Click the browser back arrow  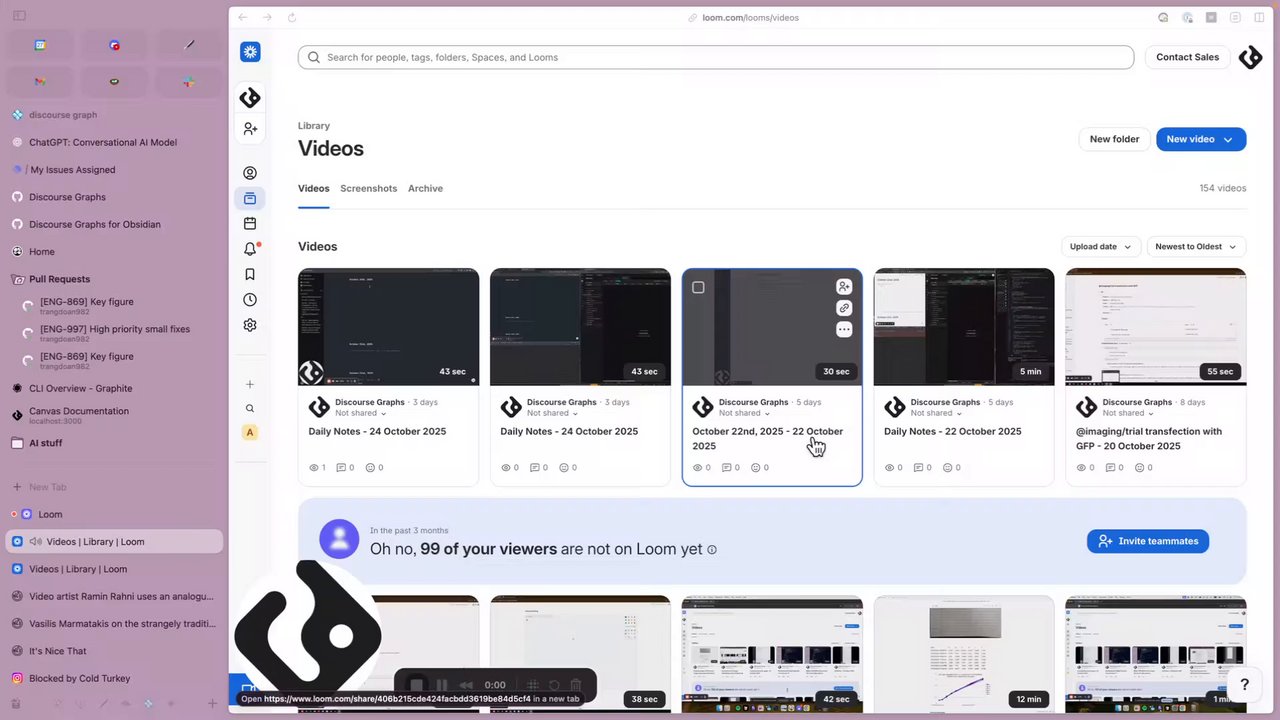243,17
